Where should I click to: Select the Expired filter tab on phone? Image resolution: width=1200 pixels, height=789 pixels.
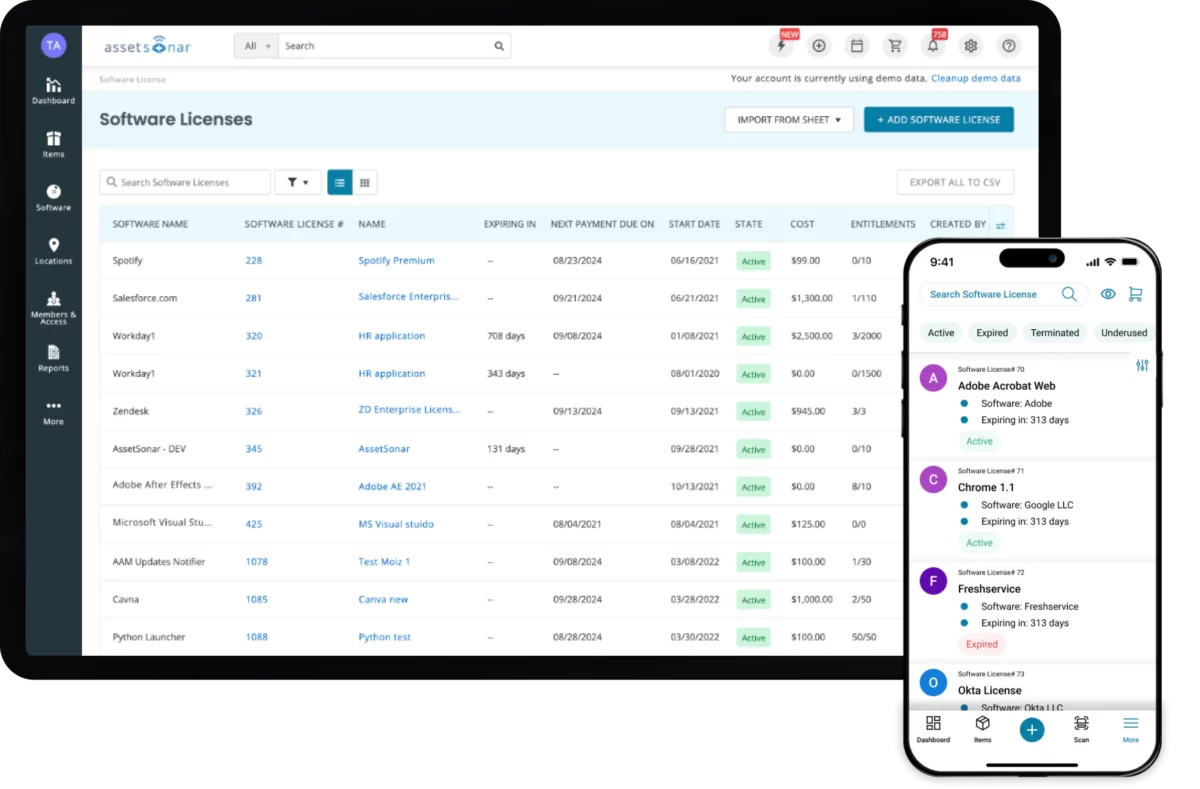tap(992, 333)
